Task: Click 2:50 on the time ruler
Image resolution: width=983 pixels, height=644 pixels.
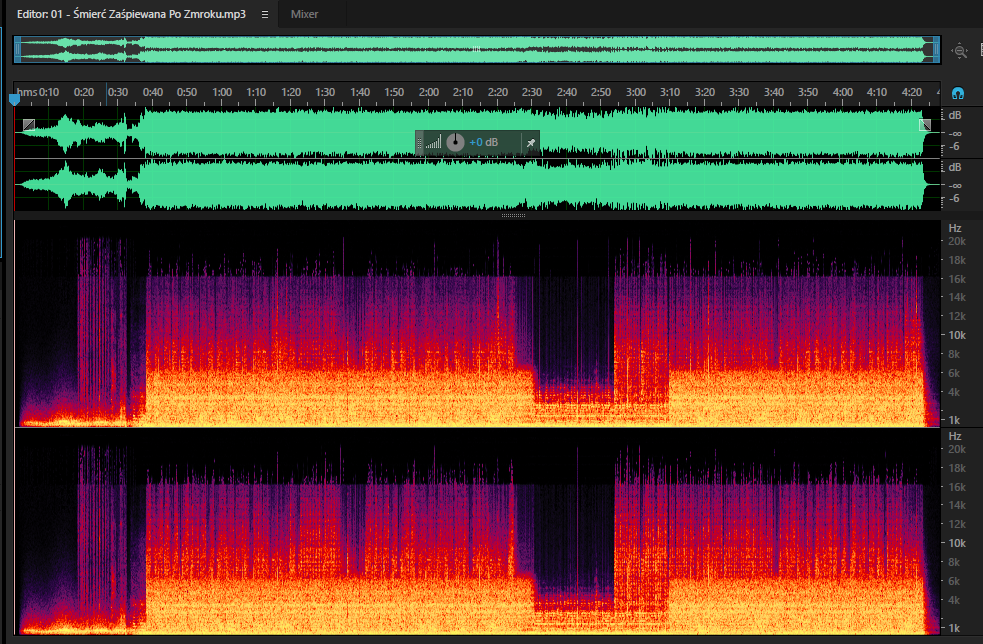Action: (x=601, y=92)
